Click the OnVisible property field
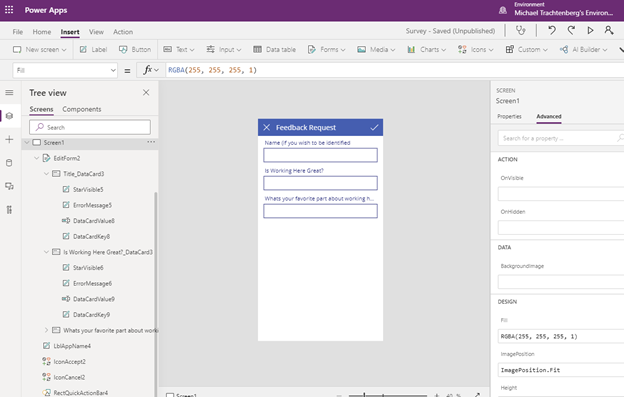Viewport: 624px width, 397px height. pos(561,194)
